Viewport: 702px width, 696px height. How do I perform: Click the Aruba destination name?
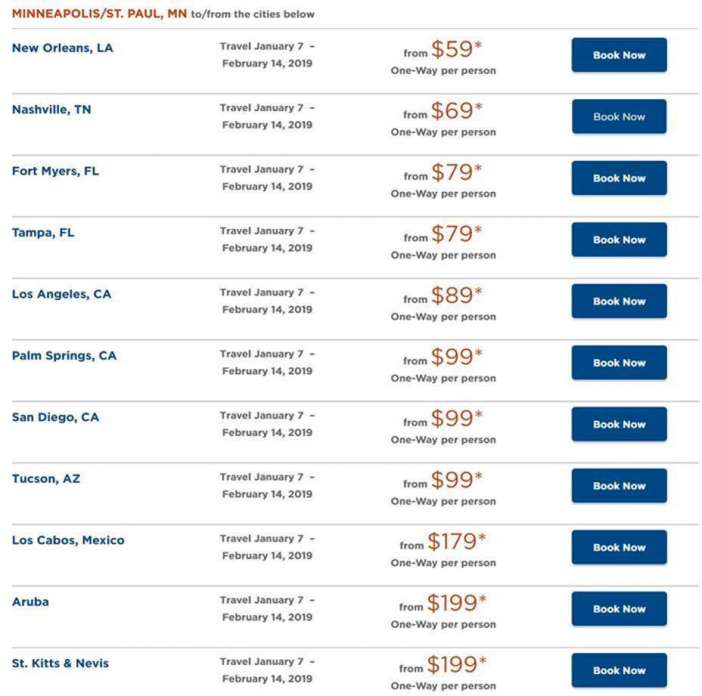tap(30, 602)
